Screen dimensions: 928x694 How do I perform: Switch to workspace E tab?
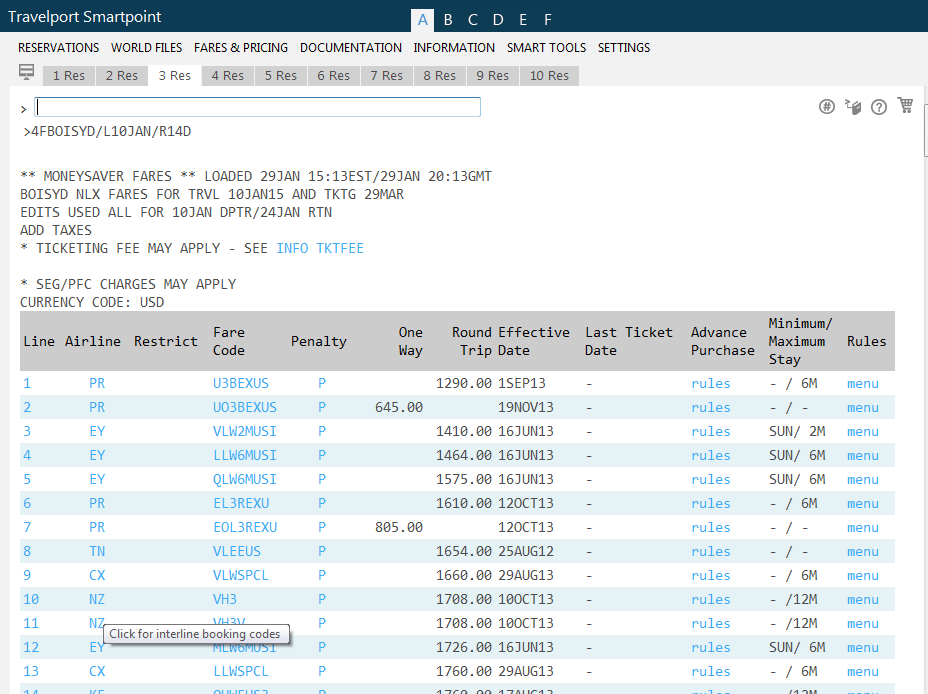(x=523, y=20)
